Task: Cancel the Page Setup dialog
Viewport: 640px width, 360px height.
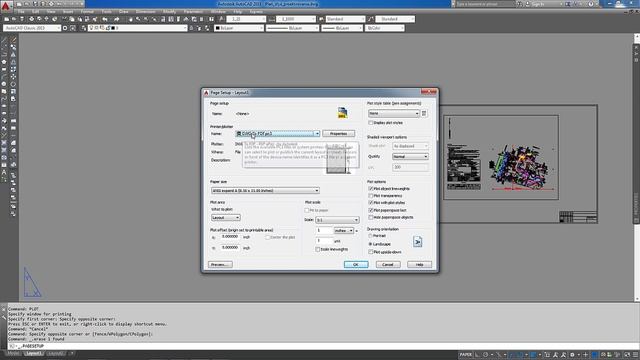Action: pyautogui.click(x=388, y=265)
